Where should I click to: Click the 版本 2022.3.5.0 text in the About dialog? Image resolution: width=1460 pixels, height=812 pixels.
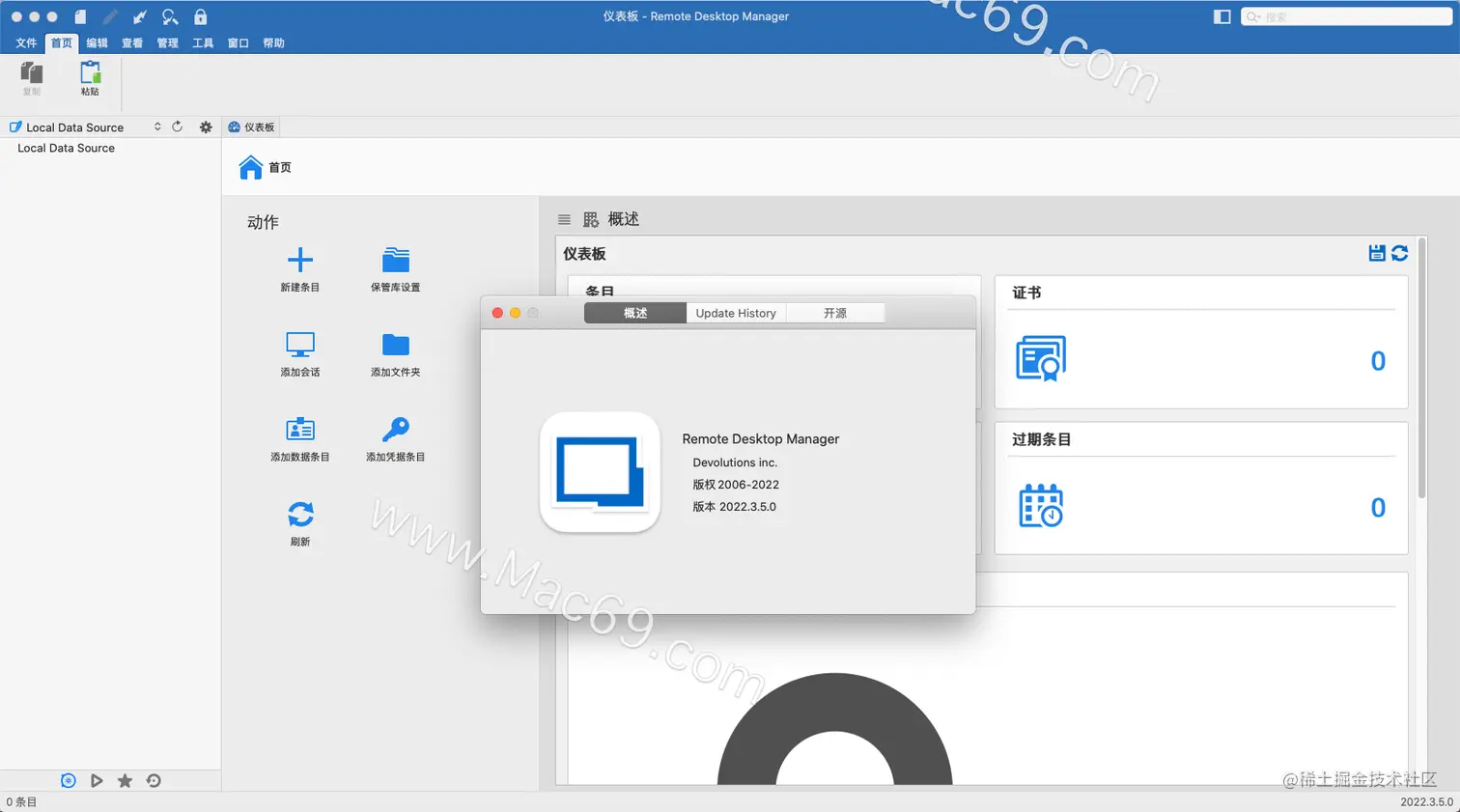pyautogui.click(x=734, y=506)
